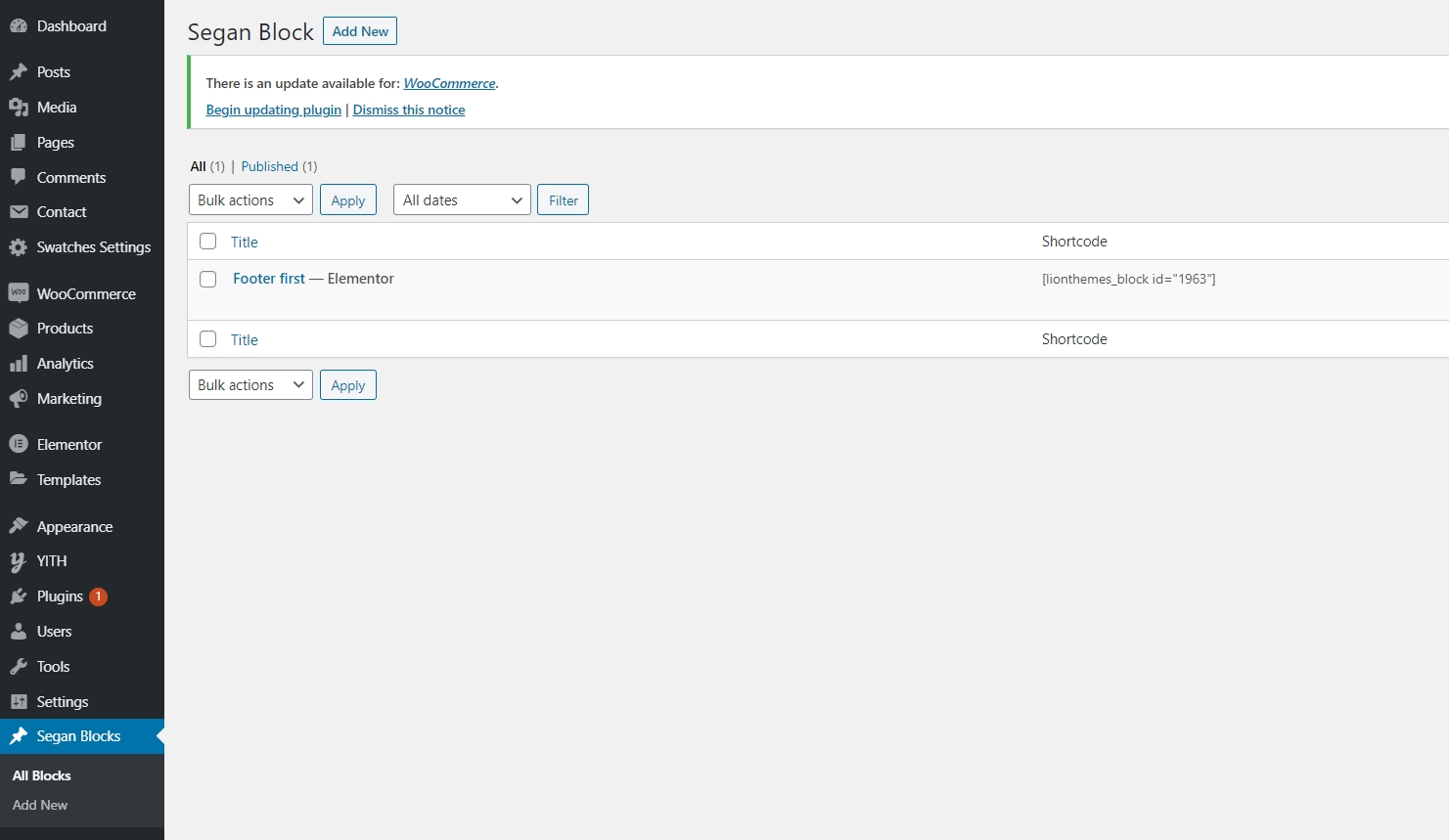Click the WooCommerce logo icon in sidebar
Viewport: 1449px width, 840px height.
click(18, 293)
